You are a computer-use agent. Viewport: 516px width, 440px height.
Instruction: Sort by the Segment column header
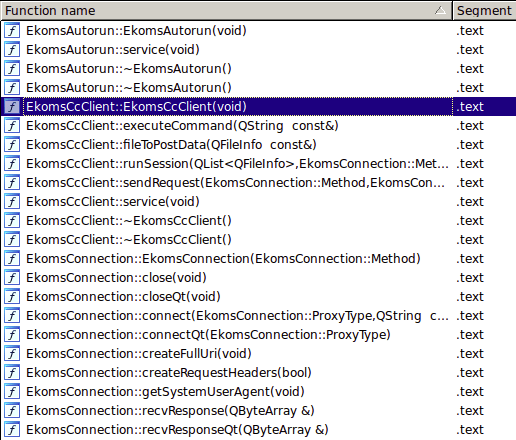[x=484, y=11]
